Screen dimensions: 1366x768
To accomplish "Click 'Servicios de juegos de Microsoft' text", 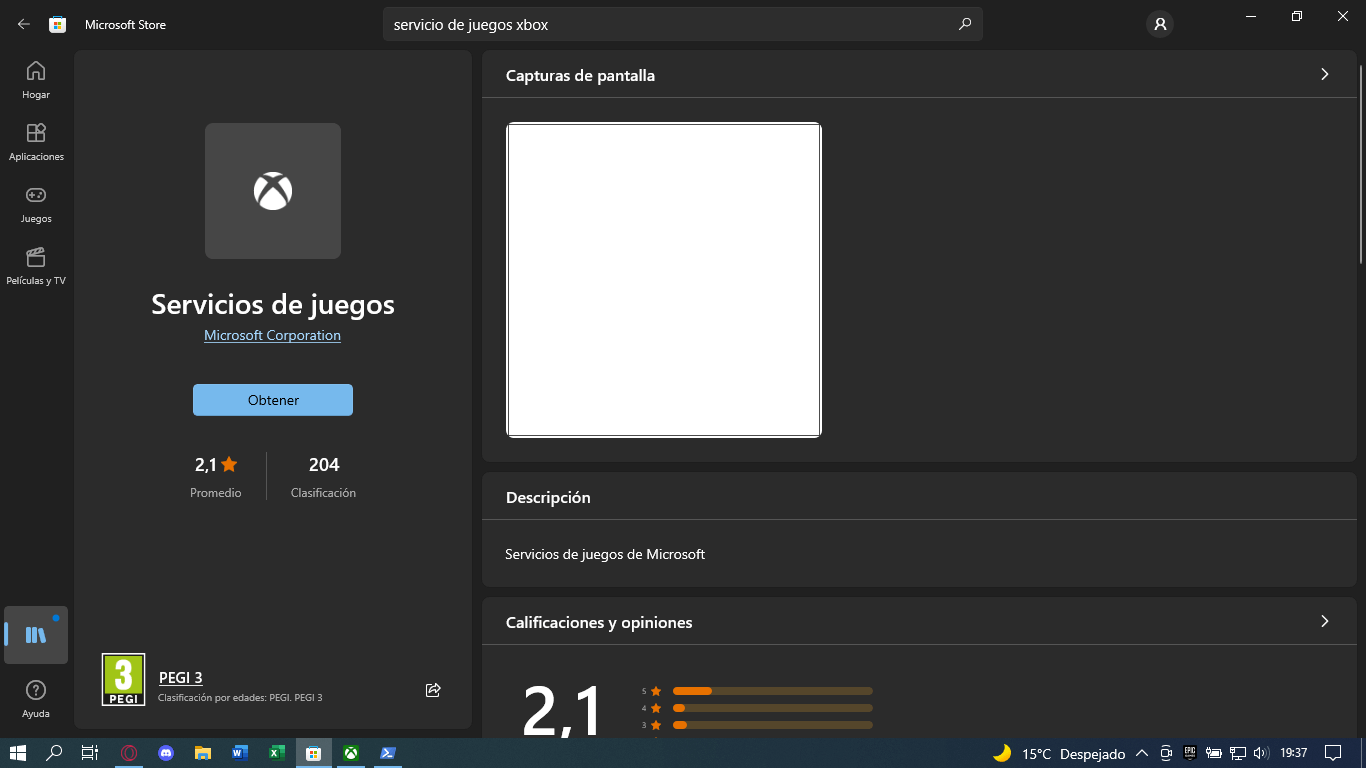I will 605,554.
